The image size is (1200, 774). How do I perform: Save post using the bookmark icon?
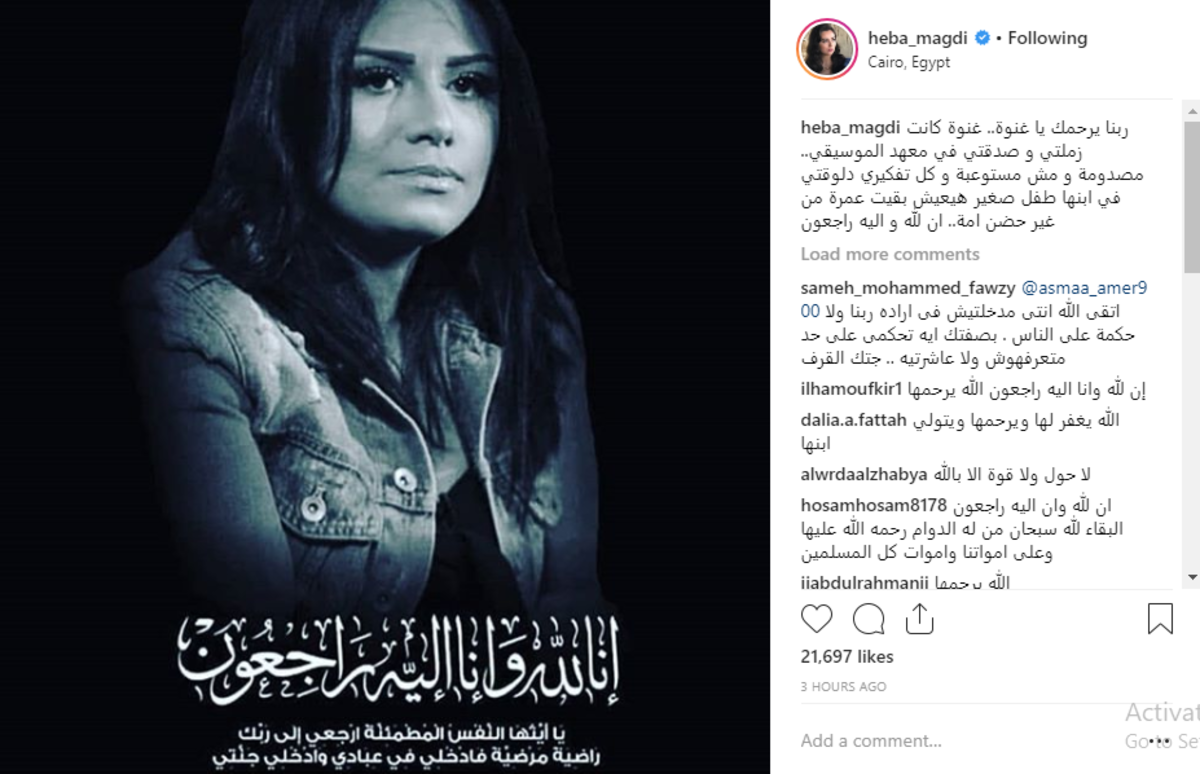click(1160, 619)
